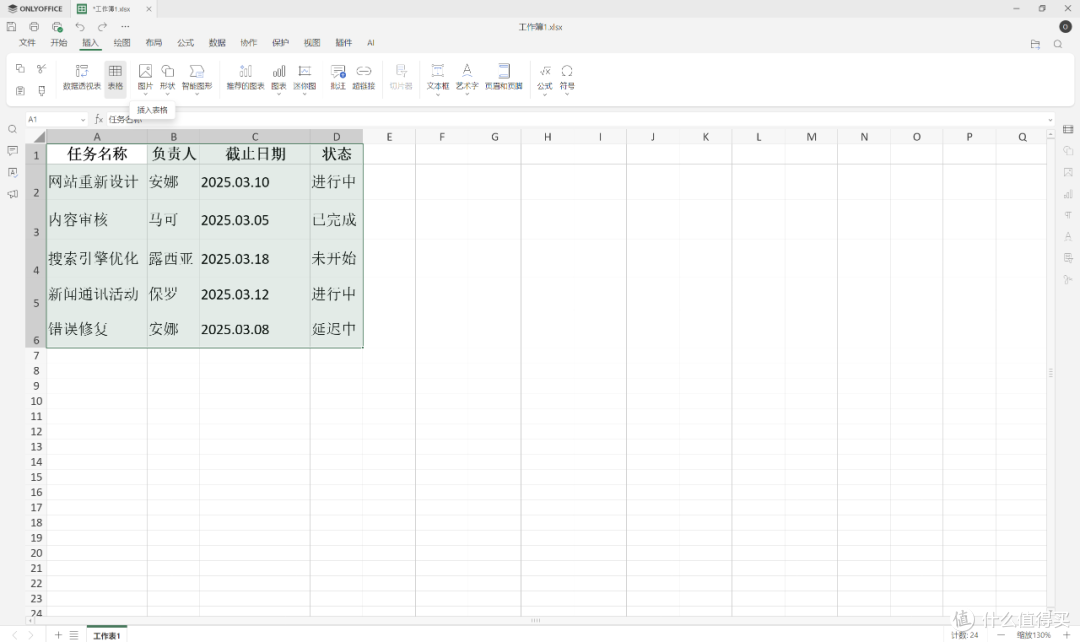
Task: Open the sheet list button
Action: [x=74, y=635]
